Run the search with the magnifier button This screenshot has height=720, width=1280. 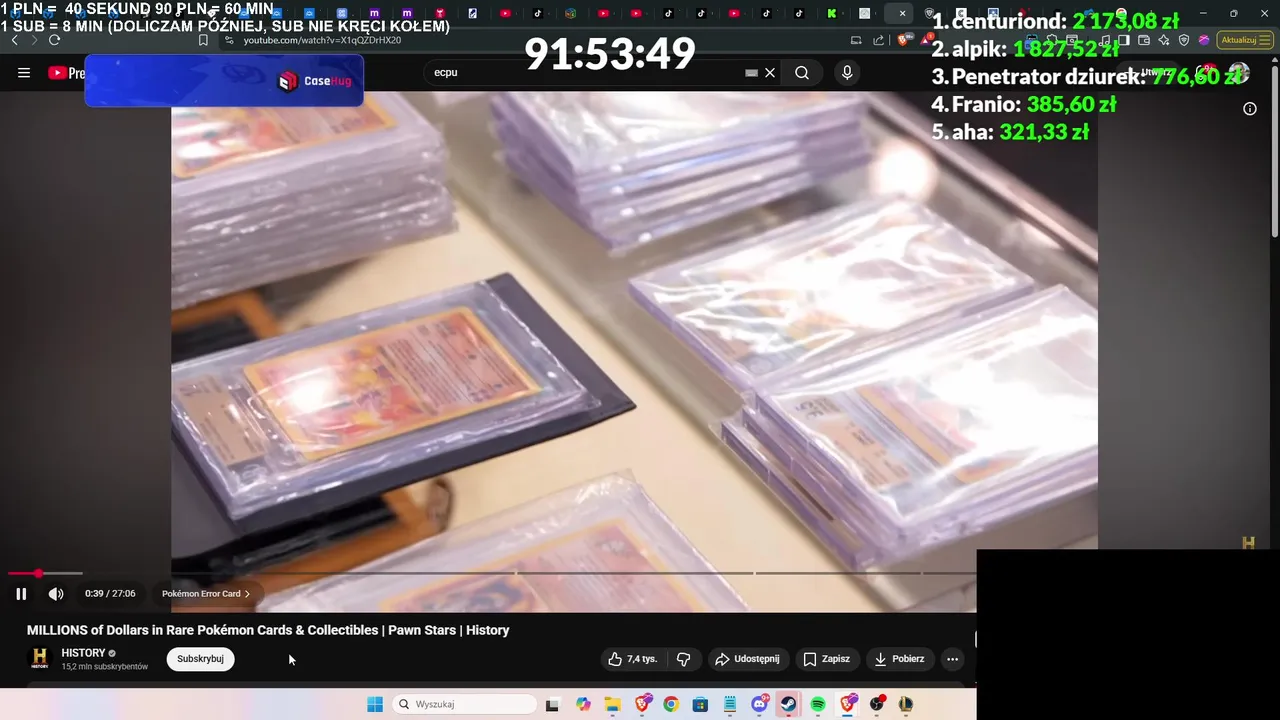[x=802, y=73]
